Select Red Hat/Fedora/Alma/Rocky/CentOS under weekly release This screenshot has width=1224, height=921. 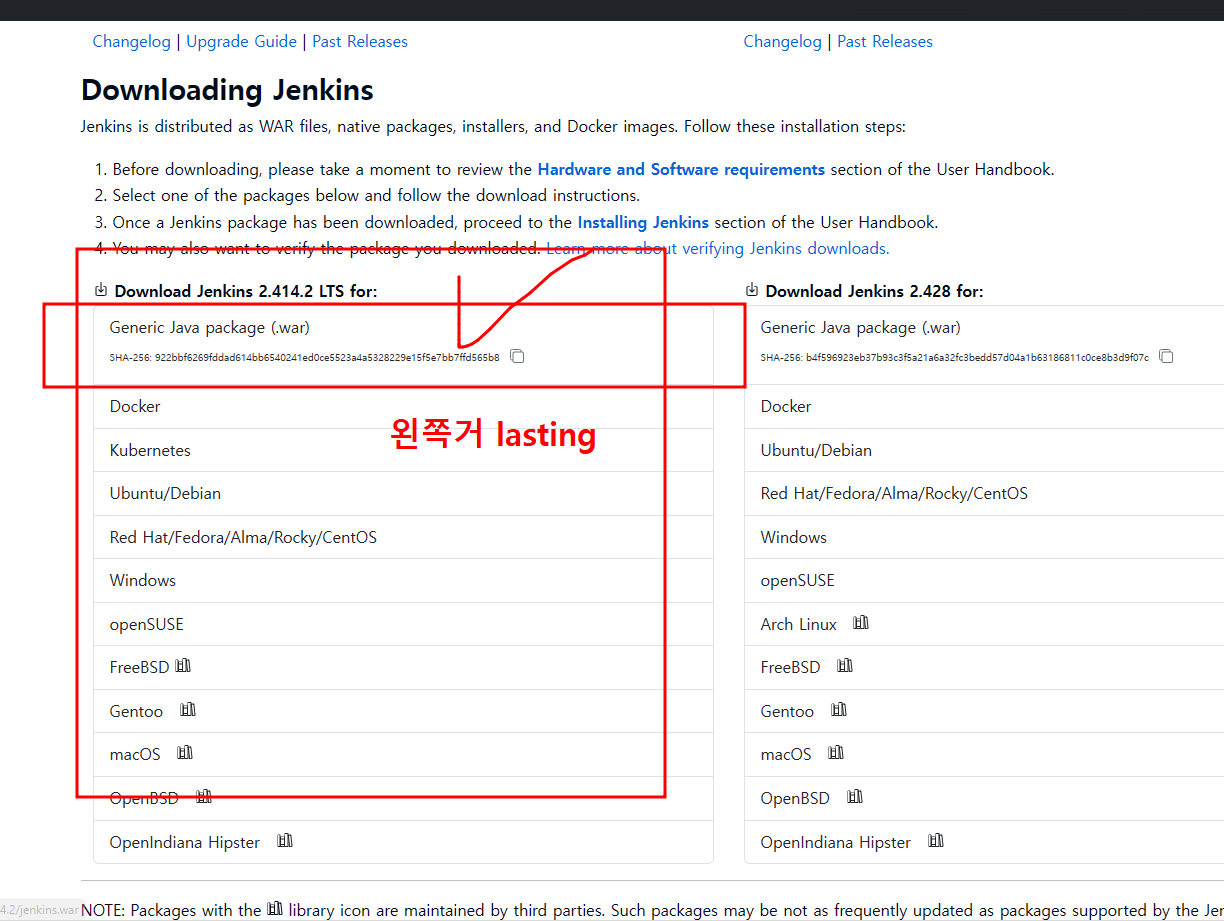coord(984,493)
